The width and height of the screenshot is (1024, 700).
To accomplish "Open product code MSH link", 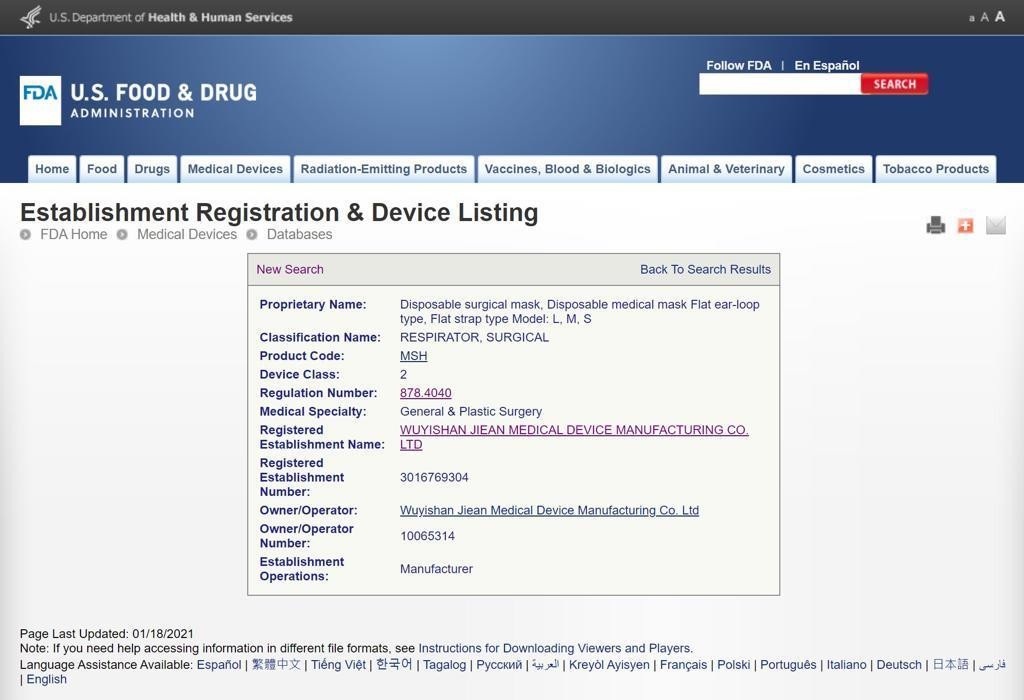I will [x=413, y=356].
